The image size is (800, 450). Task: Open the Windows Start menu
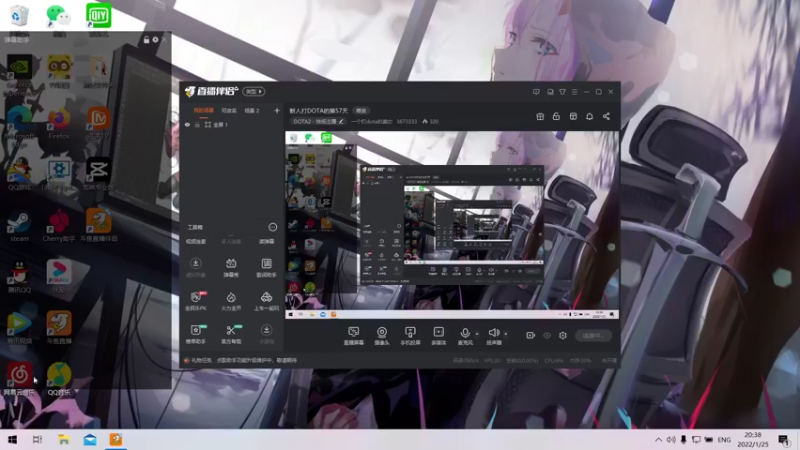pyautogui.click(x=12, y=439)
